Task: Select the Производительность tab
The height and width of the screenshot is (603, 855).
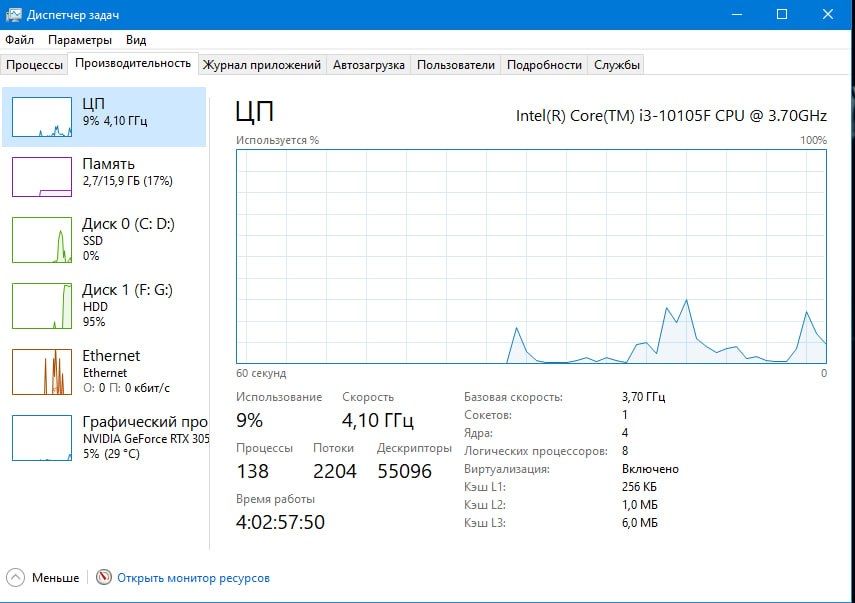Action: [133, 63]
